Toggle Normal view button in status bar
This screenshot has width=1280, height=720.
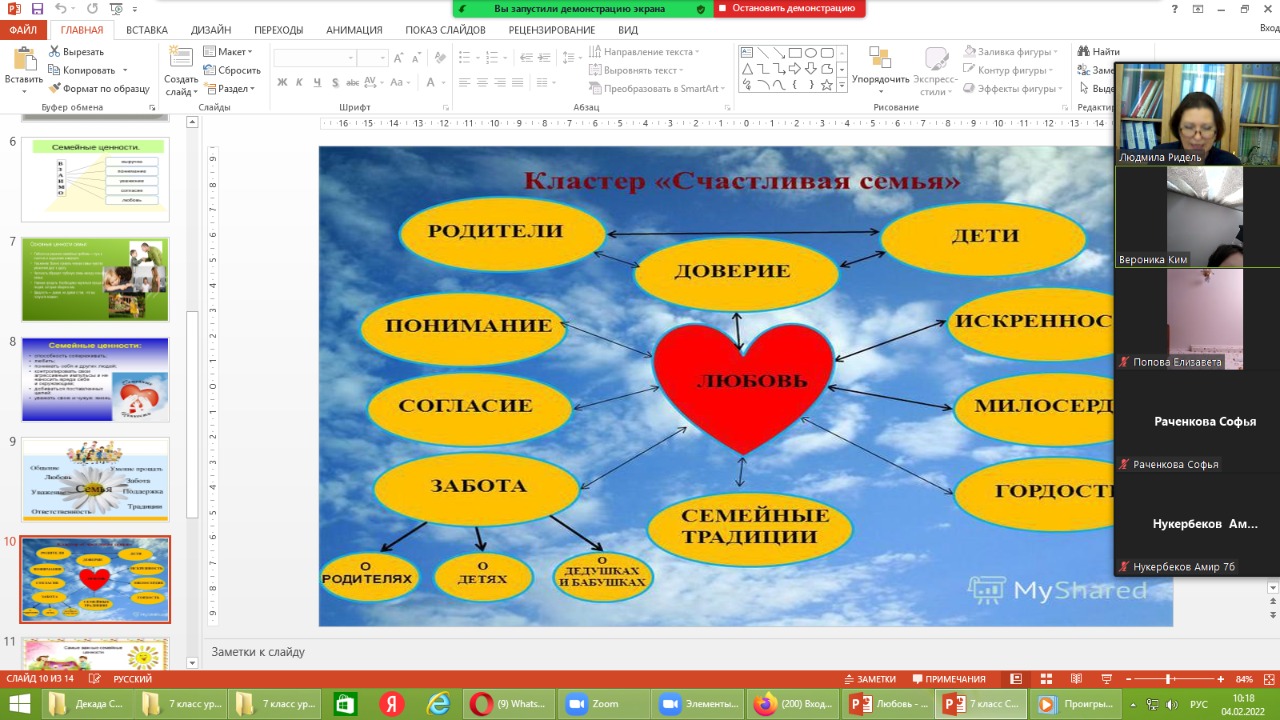[1016, 679]
